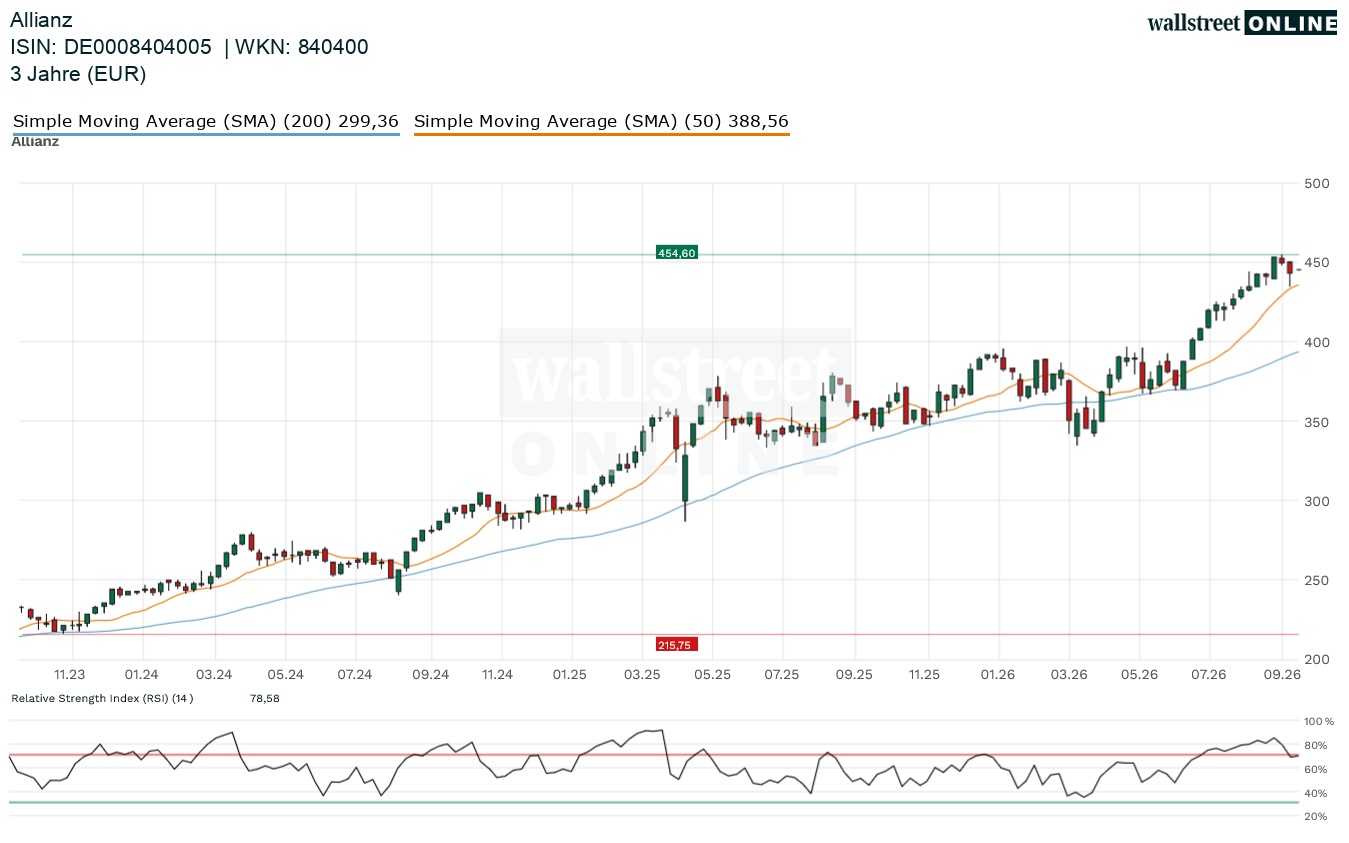Click the RSI value 78,58
The image size is (1349, 843).
coord(265,698)
